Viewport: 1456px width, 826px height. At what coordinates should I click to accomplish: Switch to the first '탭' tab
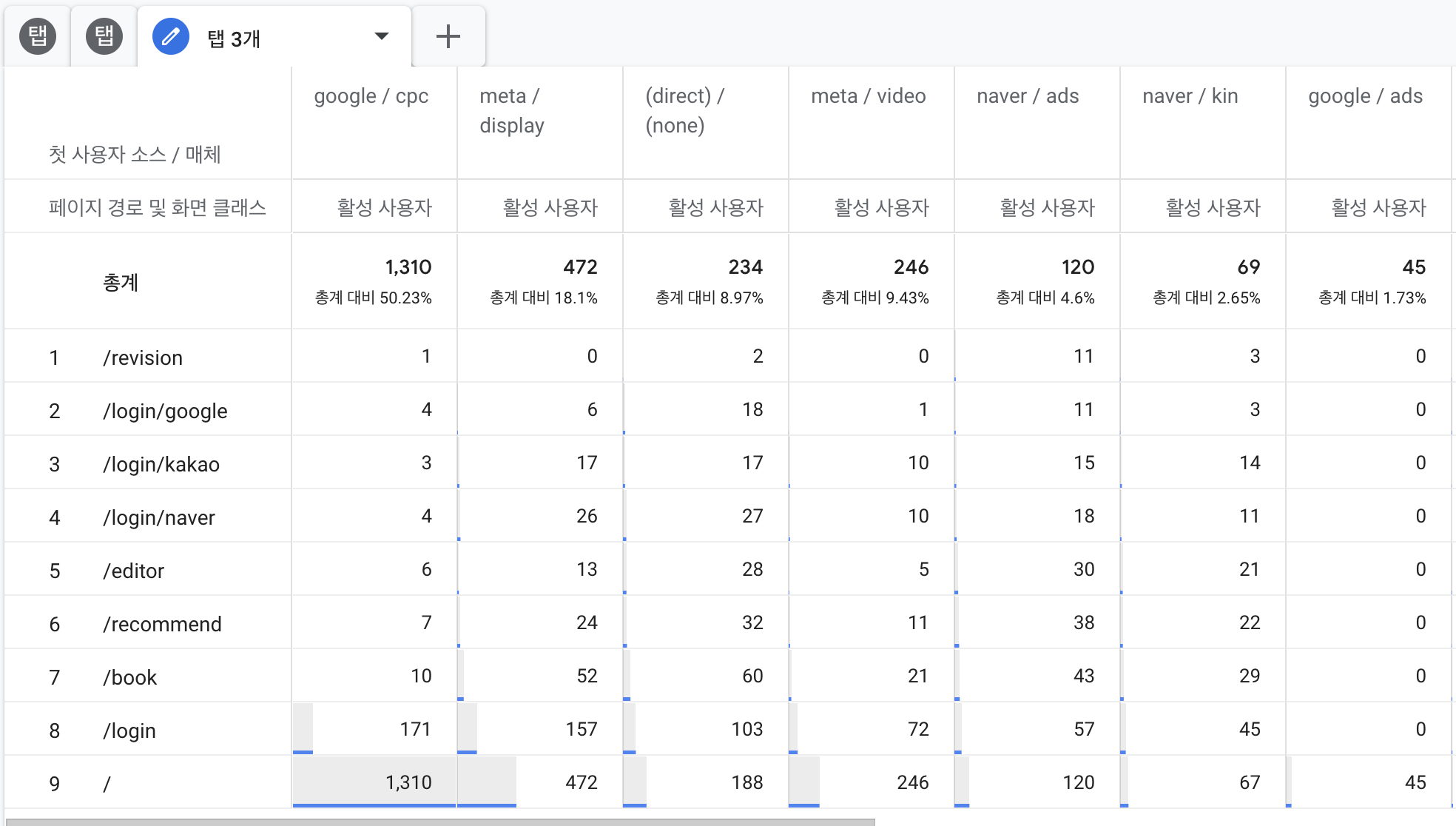coord(38,36)
